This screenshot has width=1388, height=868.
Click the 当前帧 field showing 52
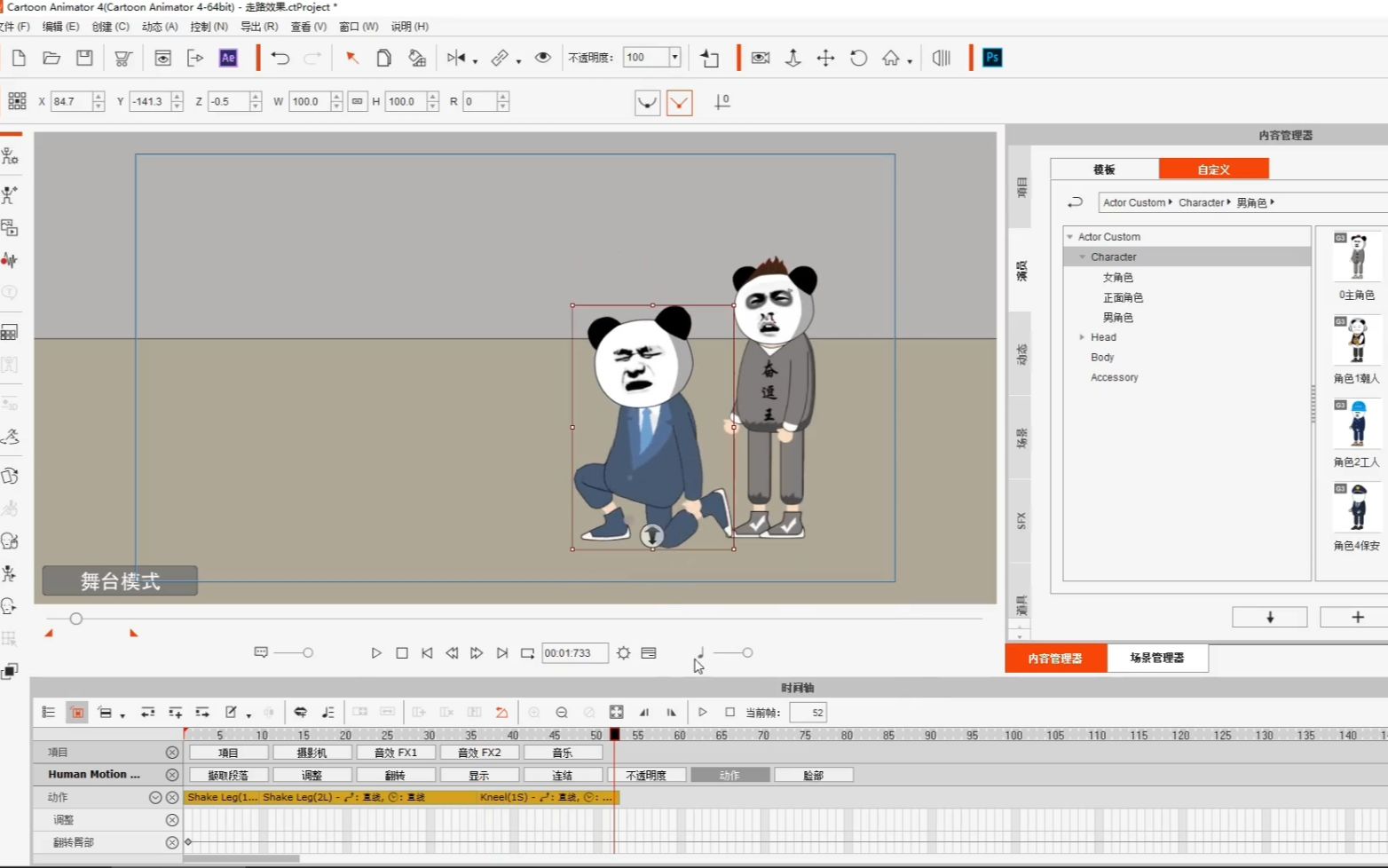(x=808, y=712)
